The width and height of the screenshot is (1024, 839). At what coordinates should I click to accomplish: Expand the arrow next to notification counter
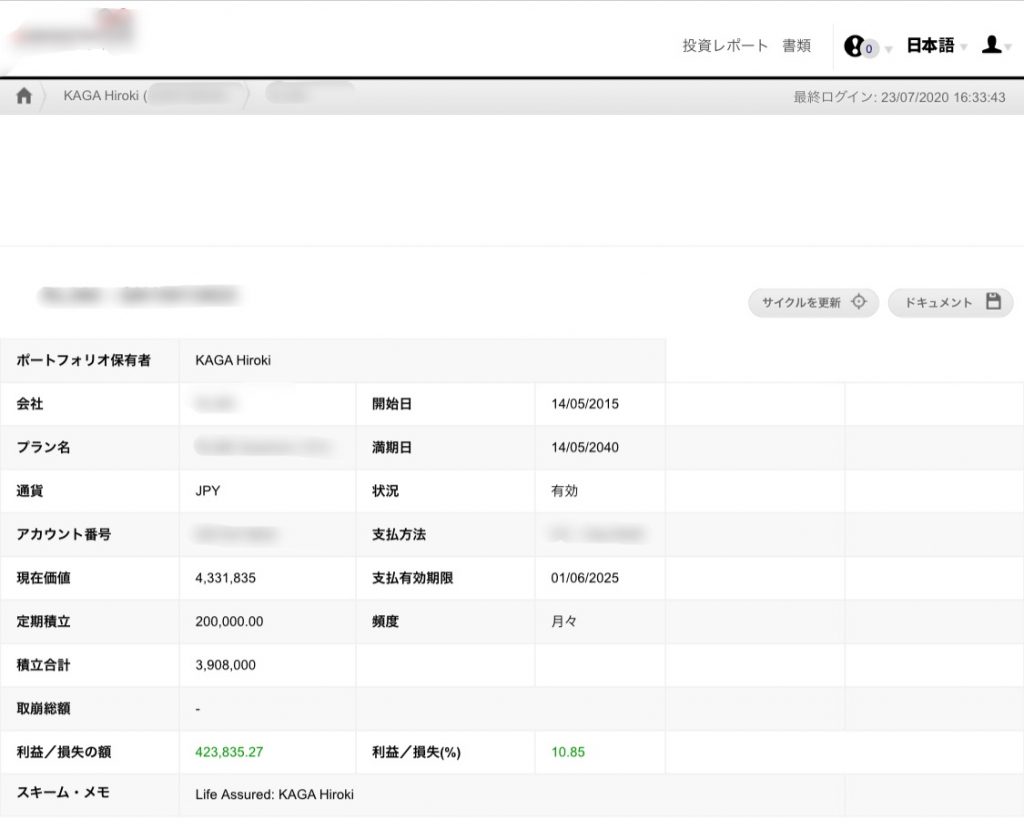point(889,49)
